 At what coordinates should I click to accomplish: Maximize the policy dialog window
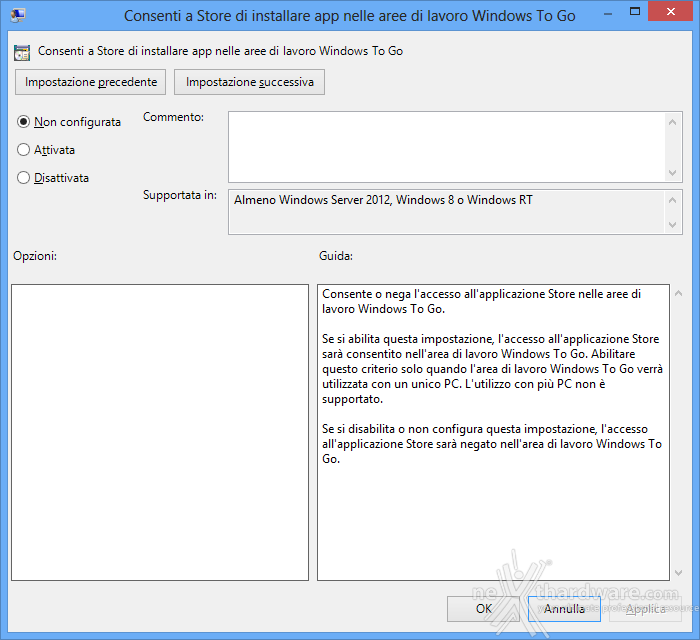click(x=634, y=12)
